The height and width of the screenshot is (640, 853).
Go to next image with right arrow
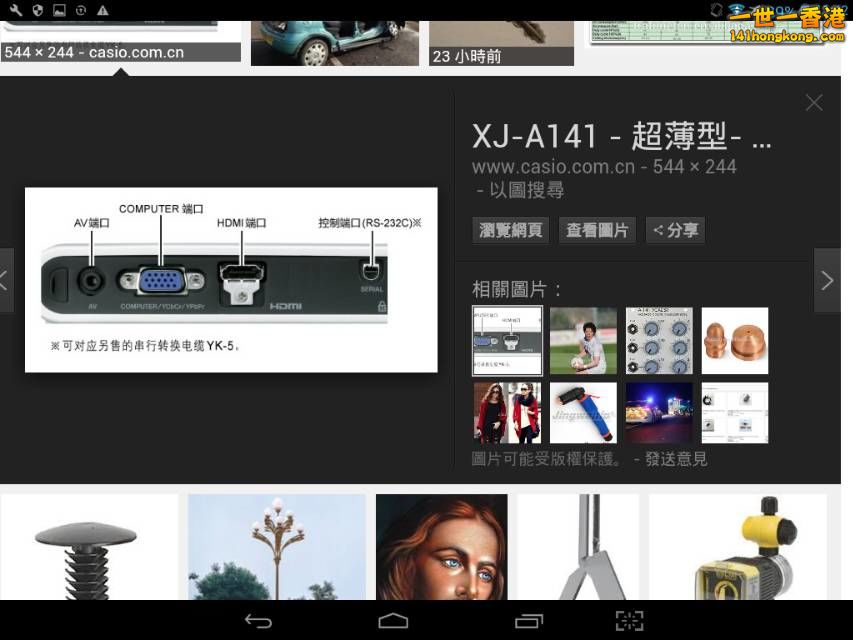tap(827, 281)
